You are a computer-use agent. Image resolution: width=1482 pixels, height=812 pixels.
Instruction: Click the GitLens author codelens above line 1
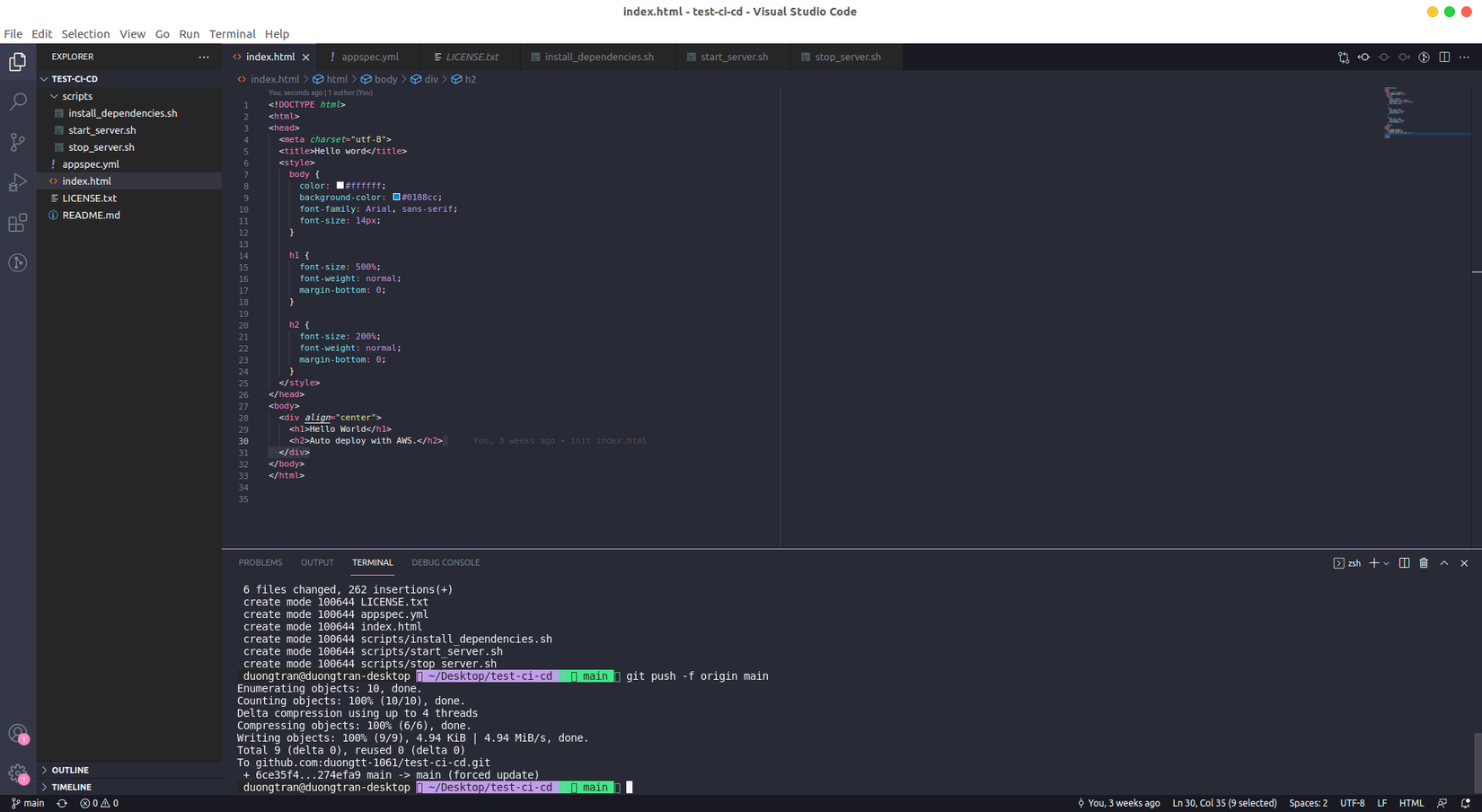(321, 93)
